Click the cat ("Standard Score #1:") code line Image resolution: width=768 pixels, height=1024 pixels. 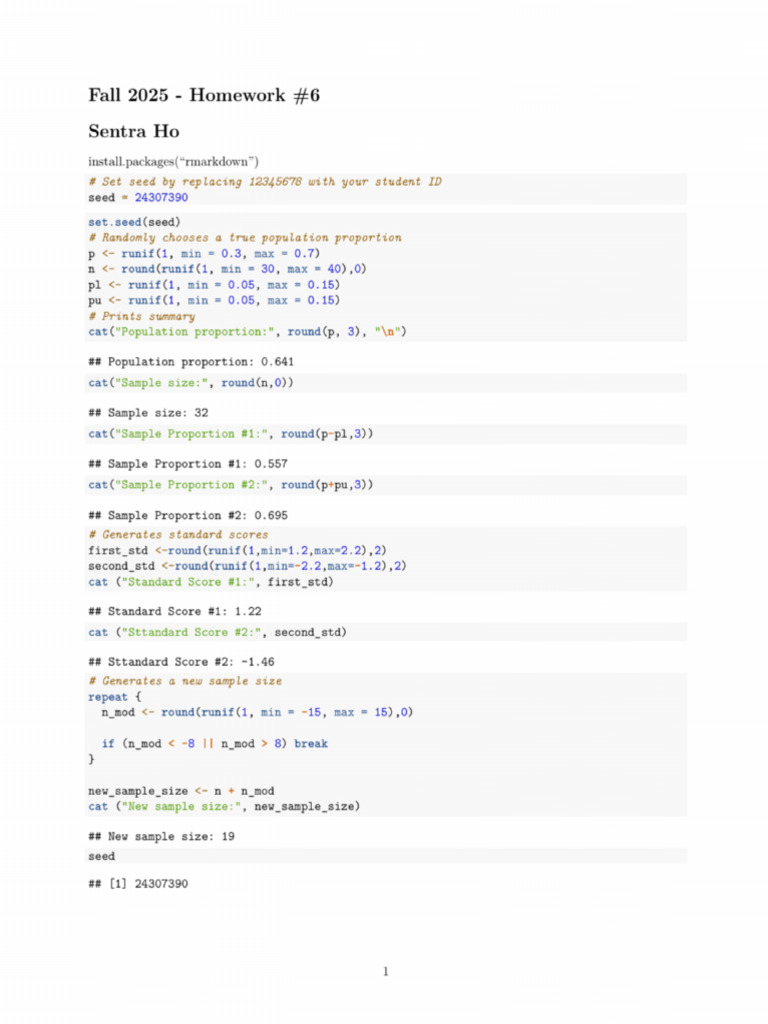(211, 582)
